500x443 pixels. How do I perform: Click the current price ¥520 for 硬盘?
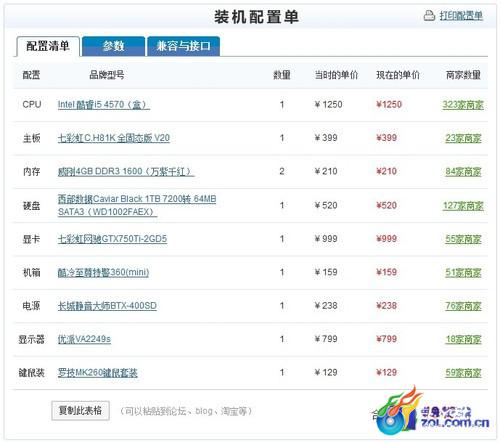[386, 205]
